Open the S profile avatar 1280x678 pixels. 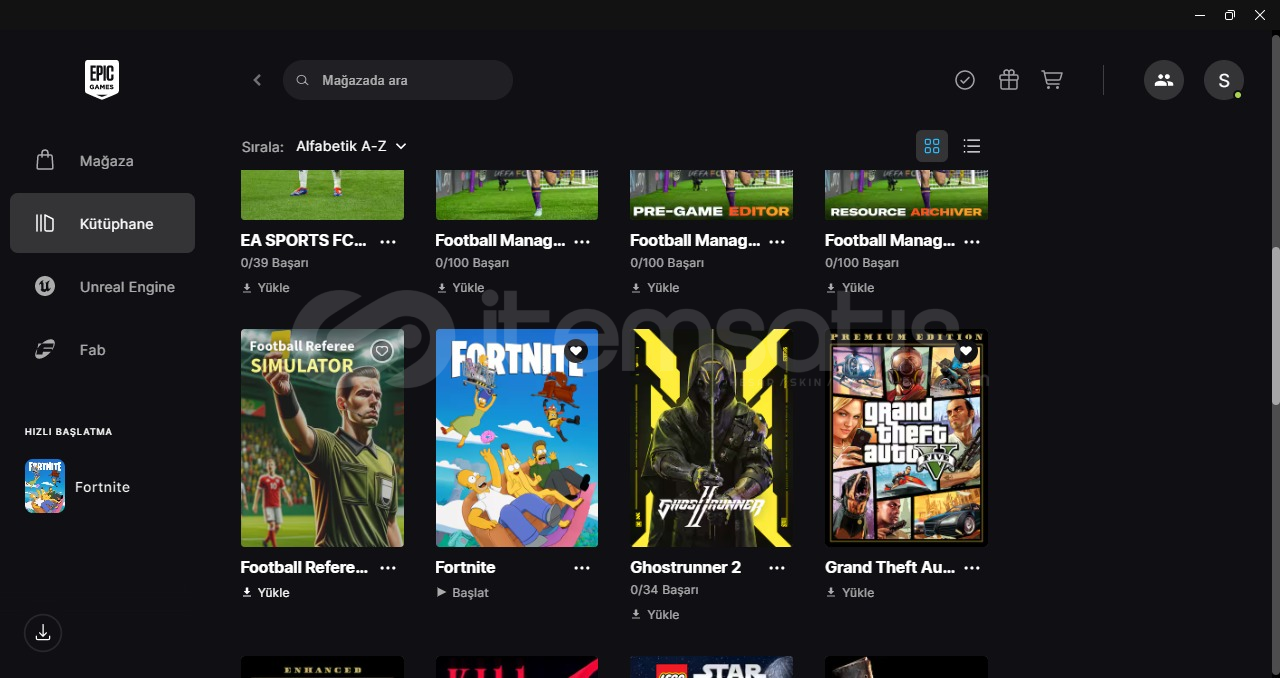1224,80
